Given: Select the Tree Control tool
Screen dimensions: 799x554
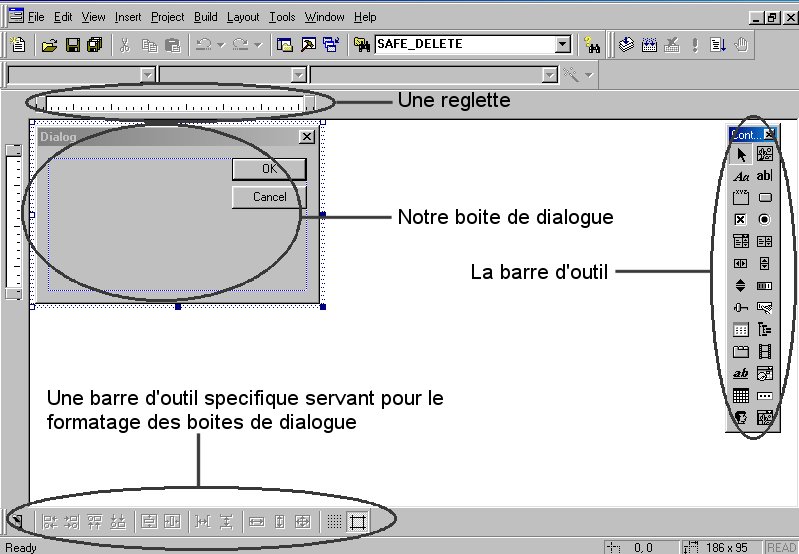Looking at the screenshot, I should point(764,329).
